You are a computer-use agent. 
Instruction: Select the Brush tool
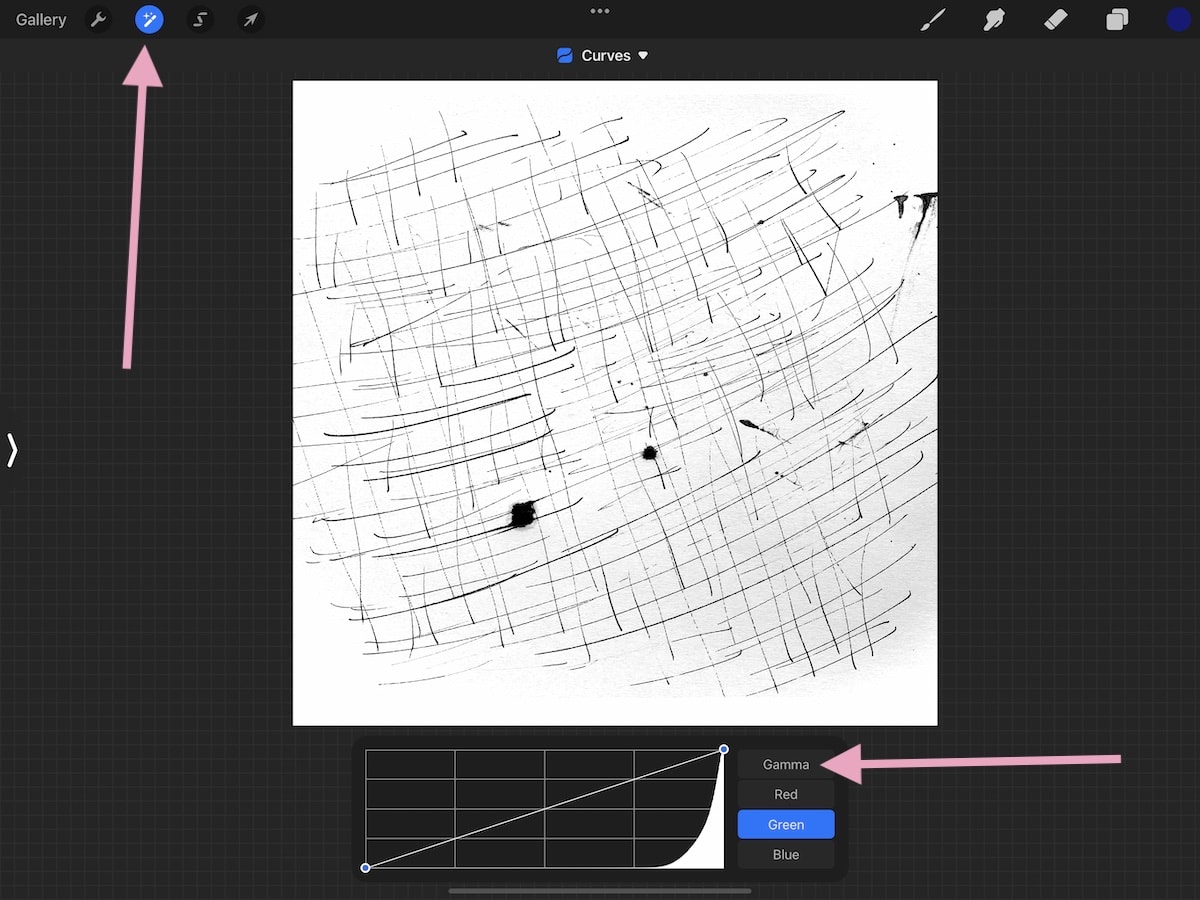click(932, 19)
